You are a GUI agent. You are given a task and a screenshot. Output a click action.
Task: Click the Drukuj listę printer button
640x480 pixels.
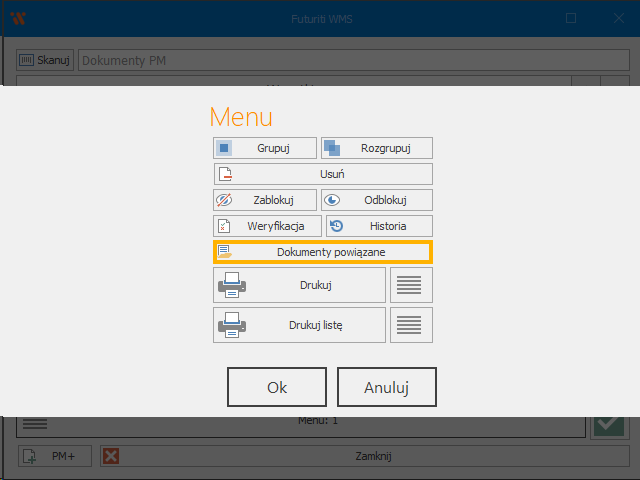point(299,325)
